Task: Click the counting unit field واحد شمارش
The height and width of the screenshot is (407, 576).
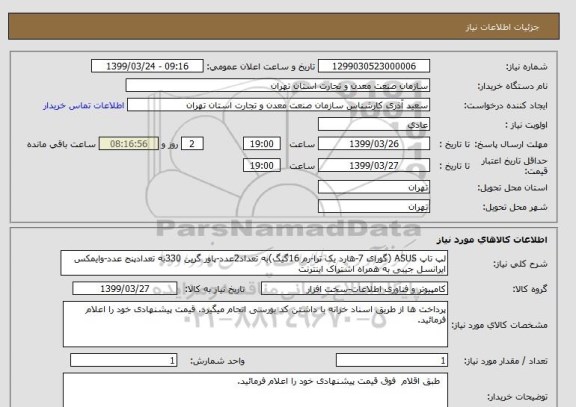Action: (123, 360)
